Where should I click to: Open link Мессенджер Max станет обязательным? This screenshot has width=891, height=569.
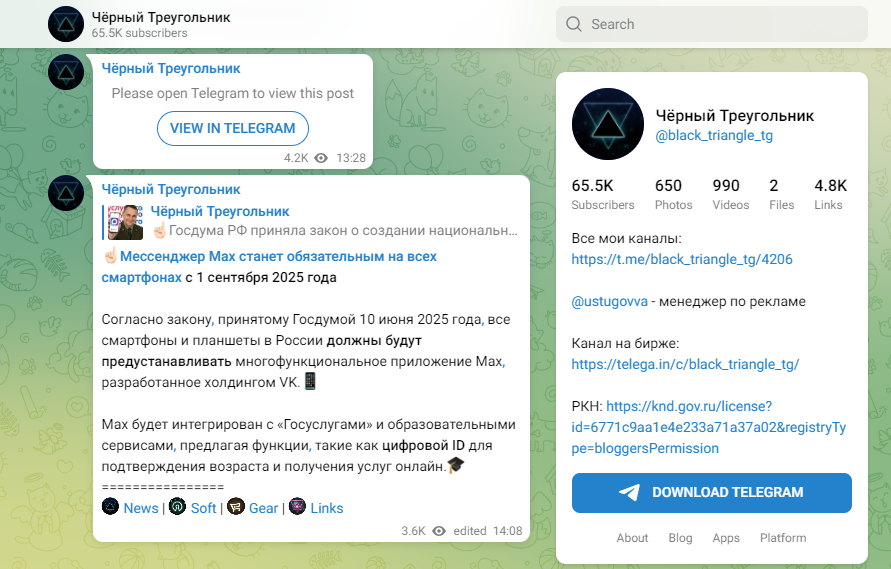(269, 267)
